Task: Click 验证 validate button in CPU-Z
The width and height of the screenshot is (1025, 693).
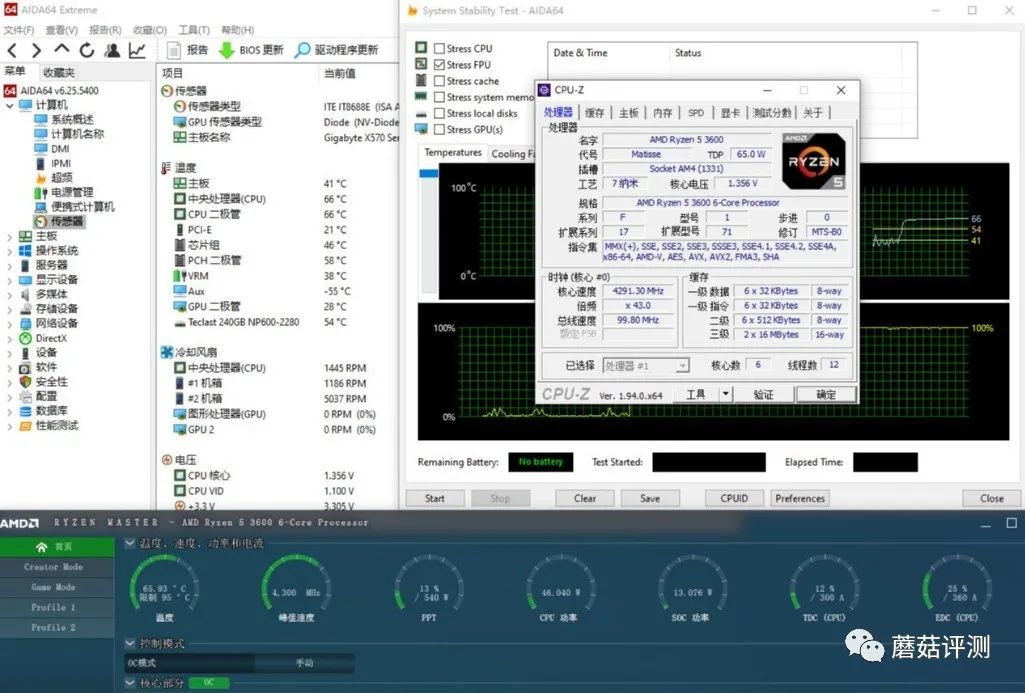Action: [763, 394]
